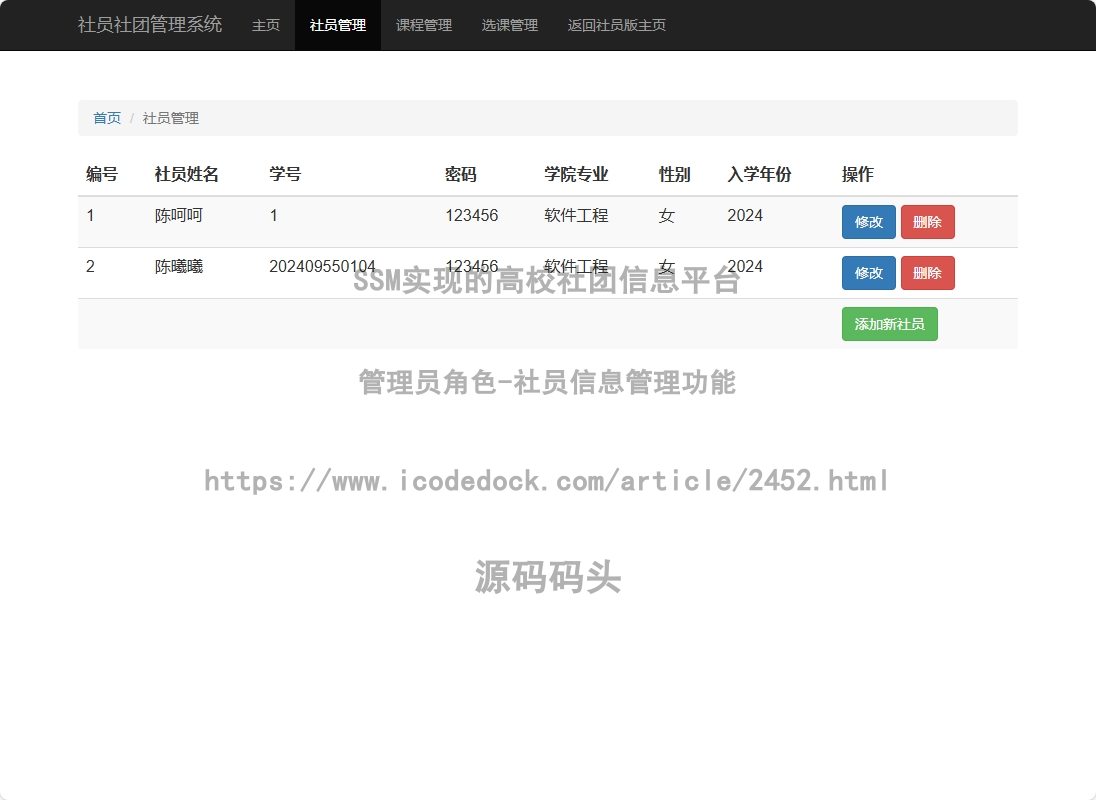Click 社员管理 breadcrumb text
Viewport: 1096px width, 800px height.
[171, 118]
